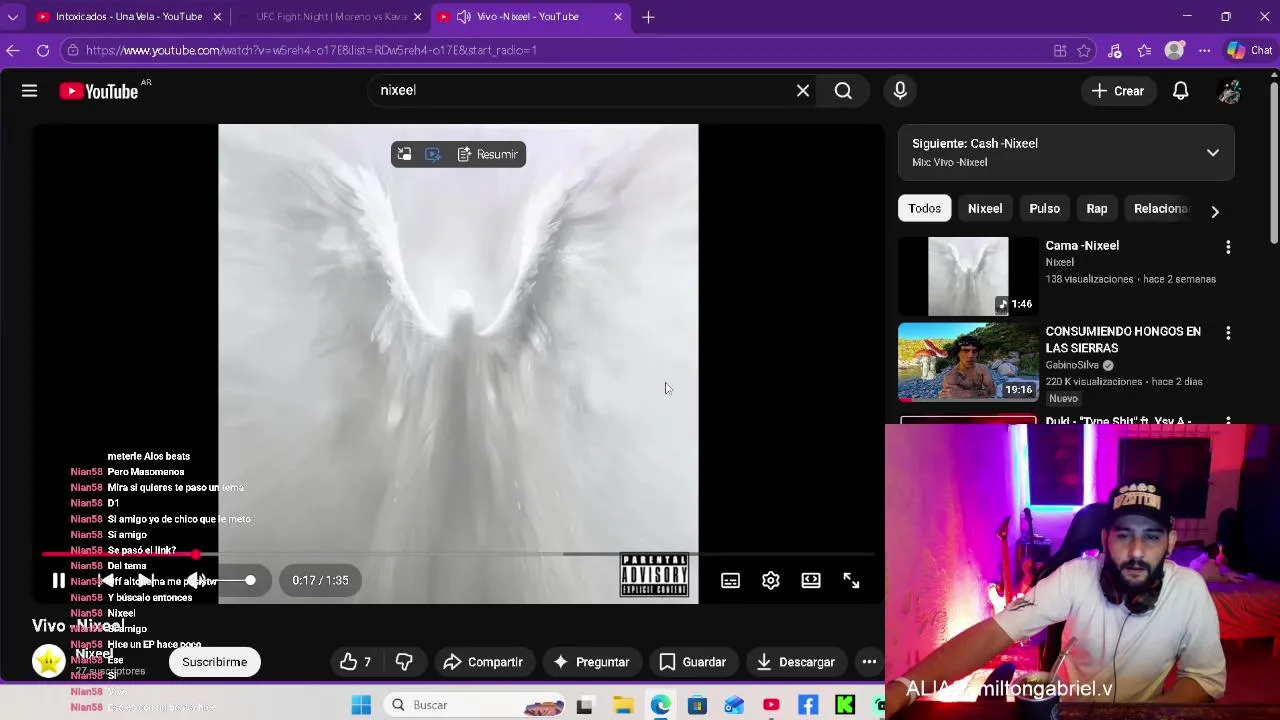Click the GabinoSilve channel name
Viewport: 1280px width, 720px height.
pos(1072,365)
